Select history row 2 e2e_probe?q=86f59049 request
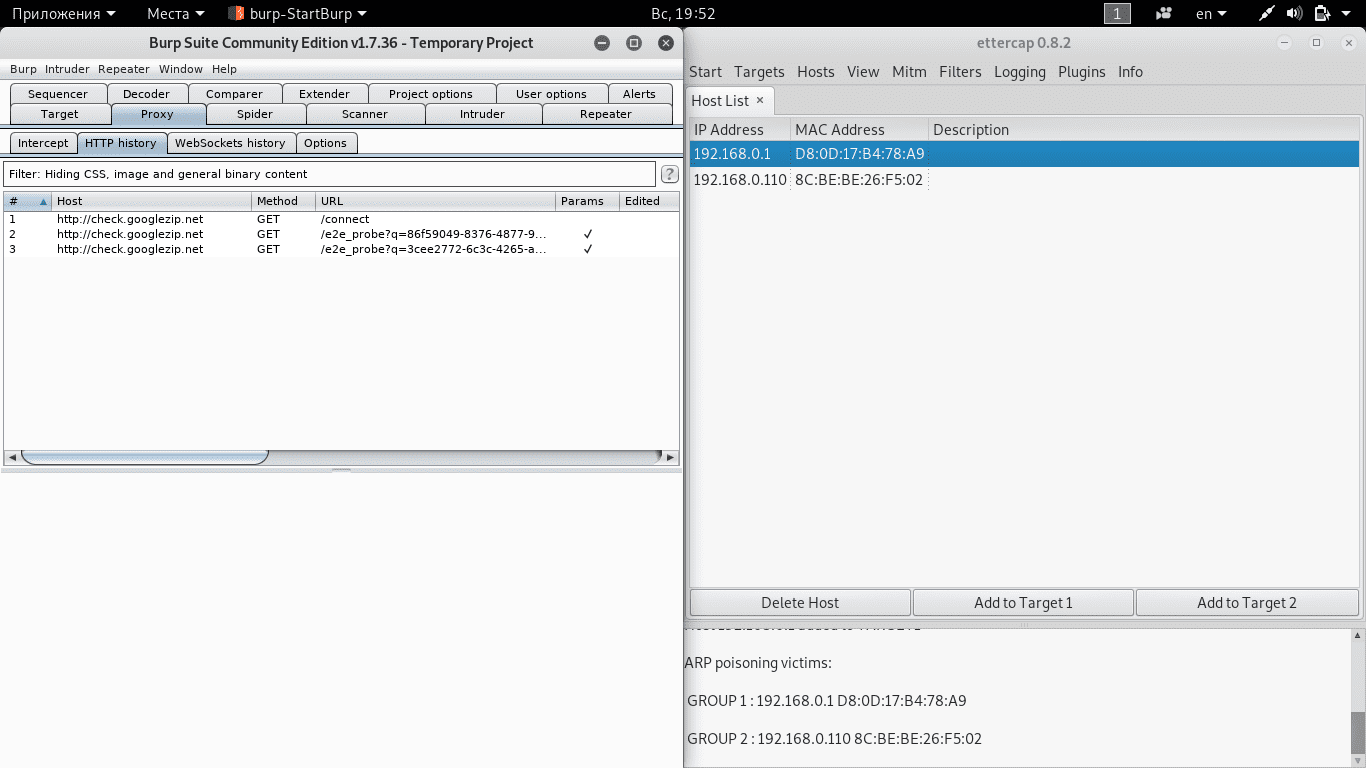This screenshot has width=1366, height=768. (x=341, y=234)
